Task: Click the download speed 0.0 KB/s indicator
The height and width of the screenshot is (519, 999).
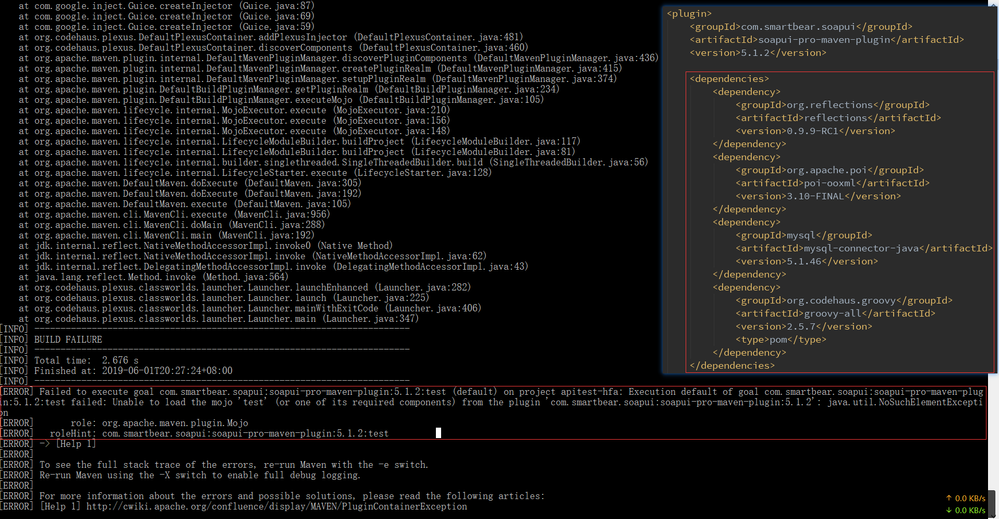Action: [965, 510]
